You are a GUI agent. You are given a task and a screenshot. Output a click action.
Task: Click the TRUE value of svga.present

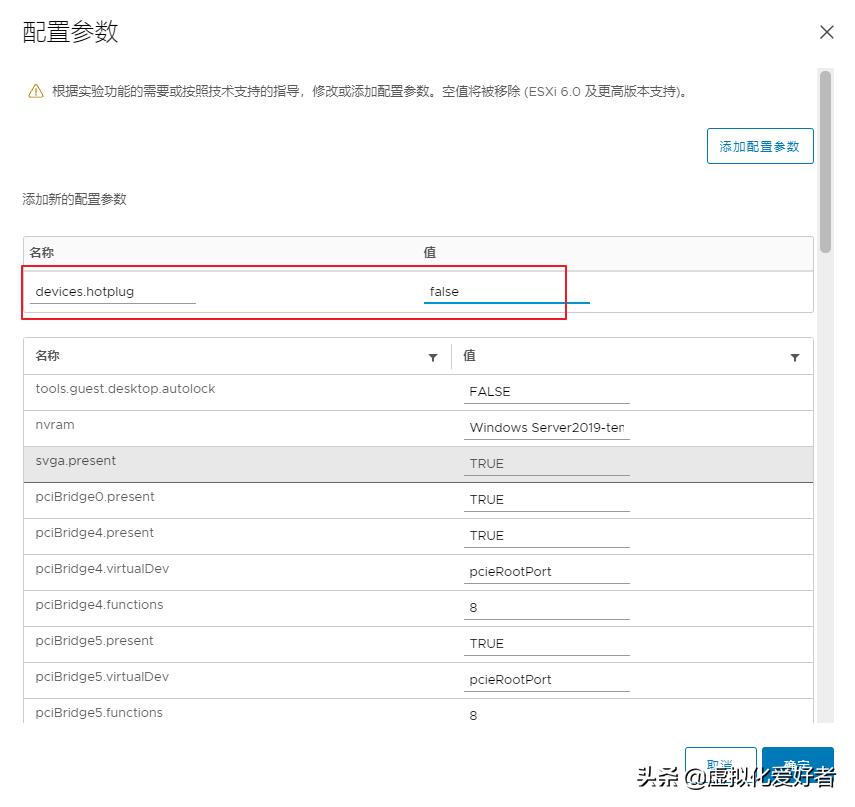point(545,463)
